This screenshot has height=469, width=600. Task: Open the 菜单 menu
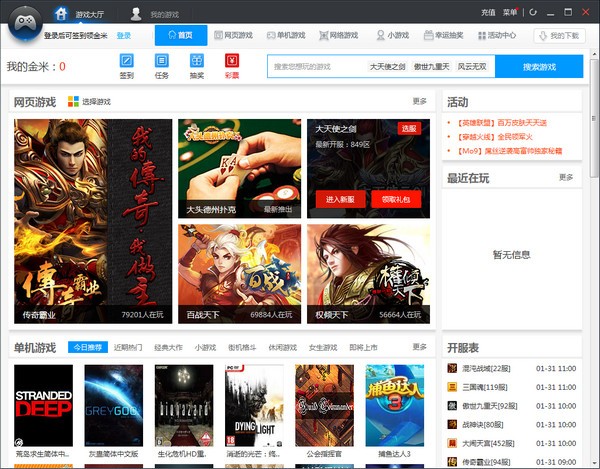pos(509,13)
